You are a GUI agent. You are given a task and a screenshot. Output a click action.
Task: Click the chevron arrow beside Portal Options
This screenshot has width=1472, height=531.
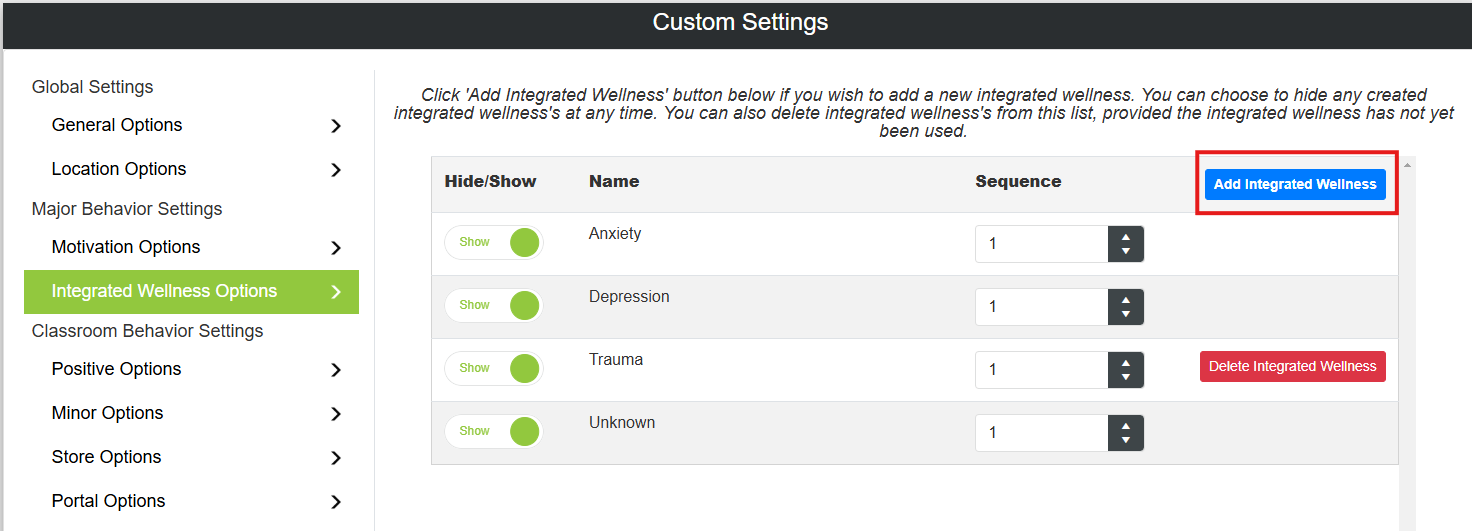336,502
